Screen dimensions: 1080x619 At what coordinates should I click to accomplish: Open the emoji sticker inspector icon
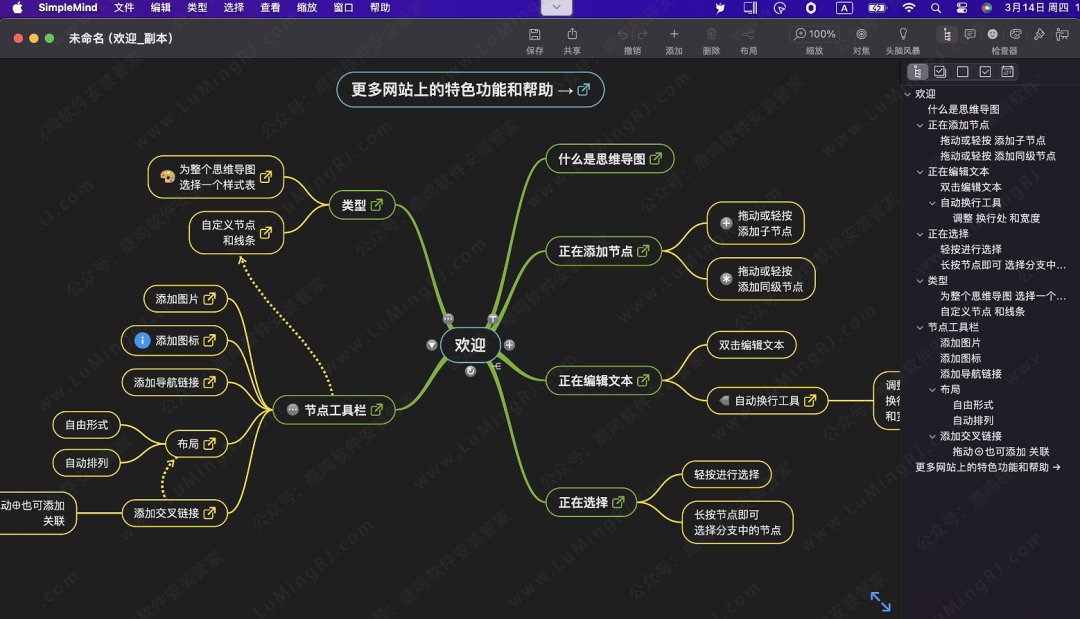(993, 35)
